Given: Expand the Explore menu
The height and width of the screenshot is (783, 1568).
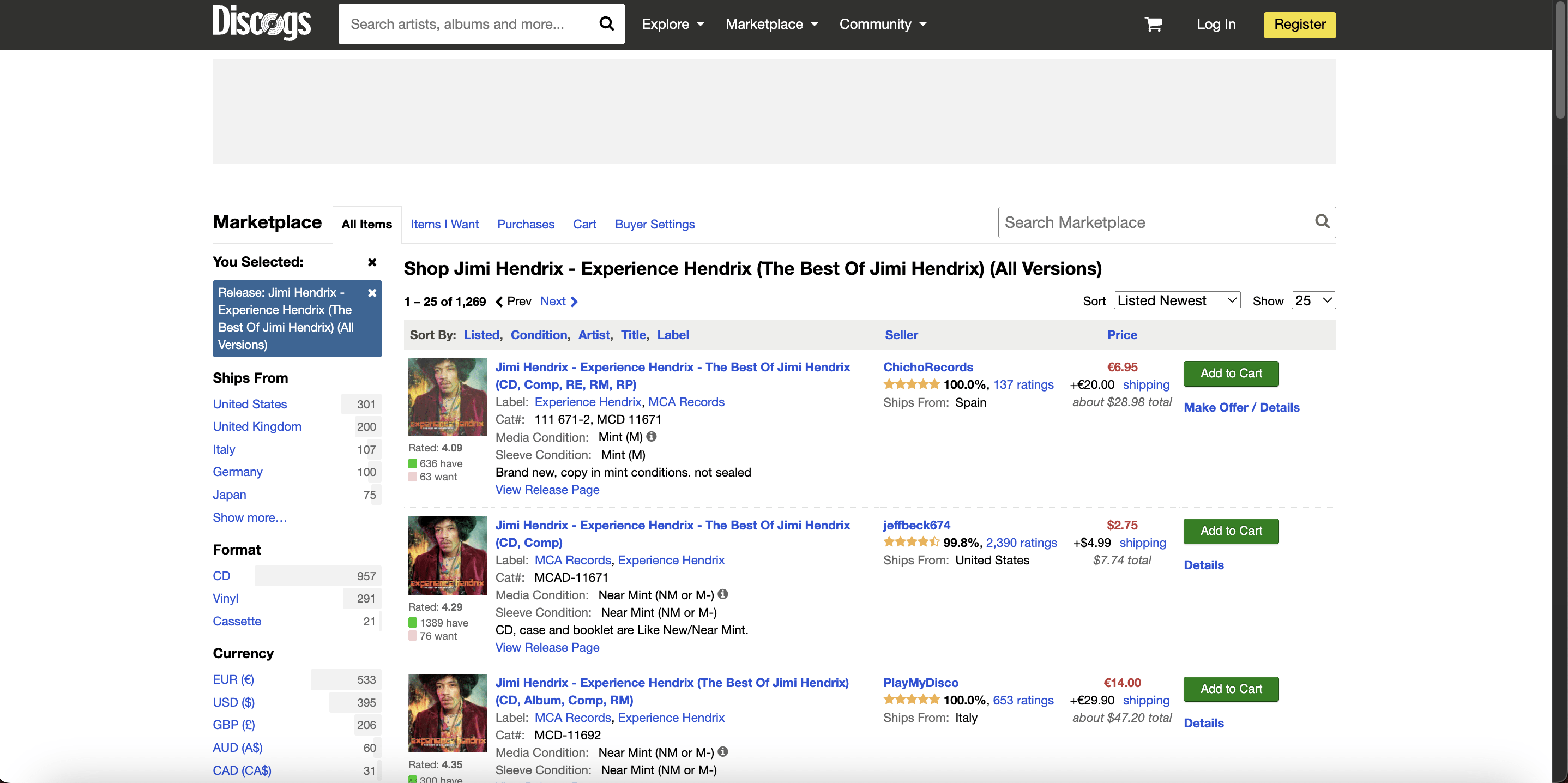Looking at the screenshot, I should pos(673,25).
